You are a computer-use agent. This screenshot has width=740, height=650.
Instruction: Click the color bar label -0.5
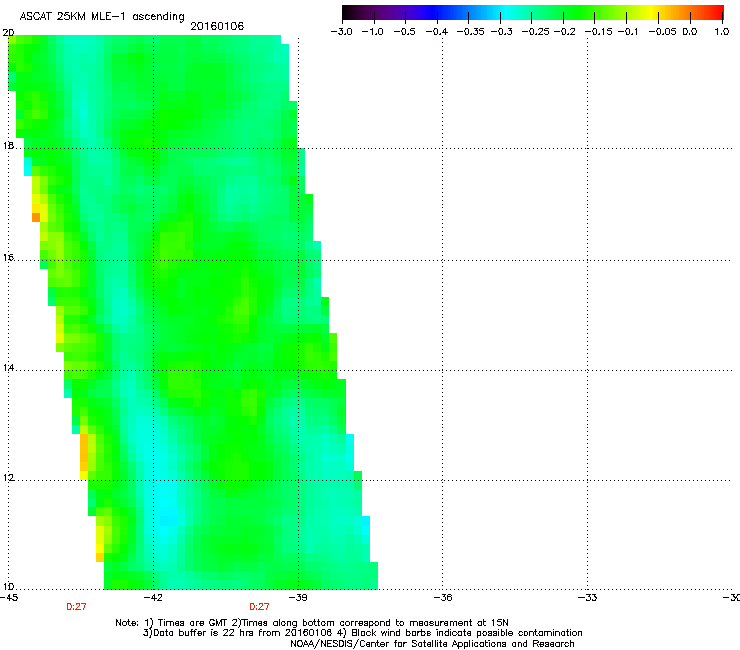point(404,32)
